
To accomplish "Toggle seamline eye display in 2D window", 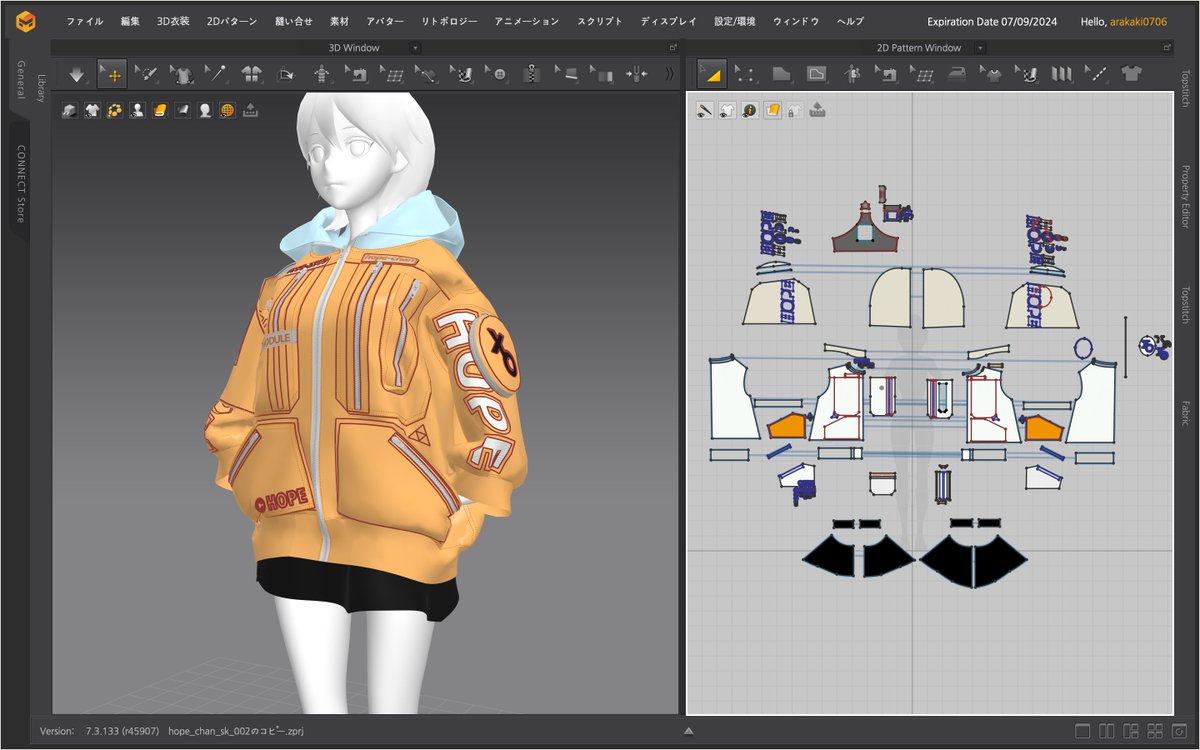I will [x=705, y=111].
